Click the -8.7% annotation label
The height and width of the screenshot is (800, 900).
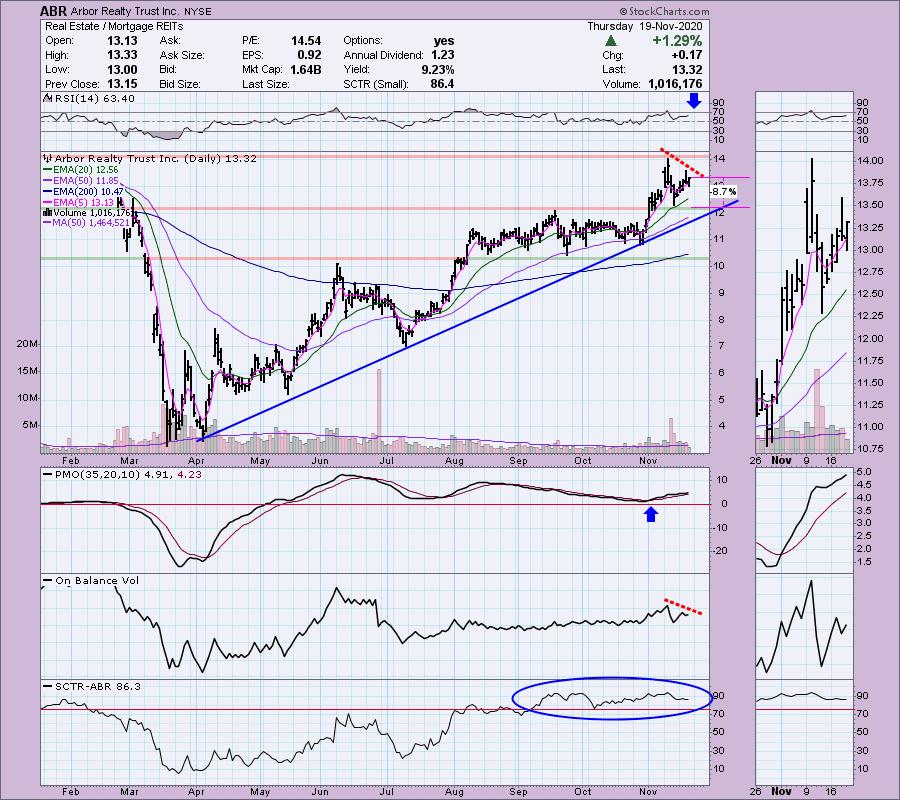coord(723,192)
